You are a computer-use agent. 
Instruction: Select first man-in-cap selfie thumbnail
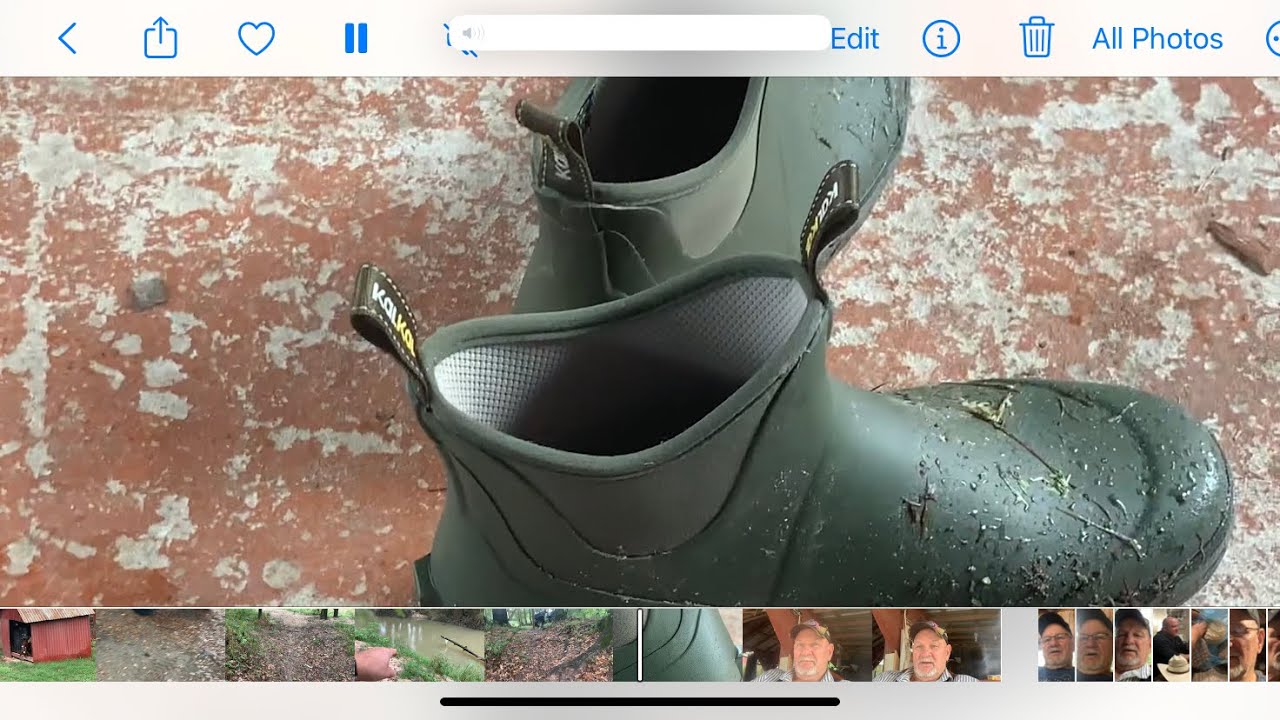807,645
